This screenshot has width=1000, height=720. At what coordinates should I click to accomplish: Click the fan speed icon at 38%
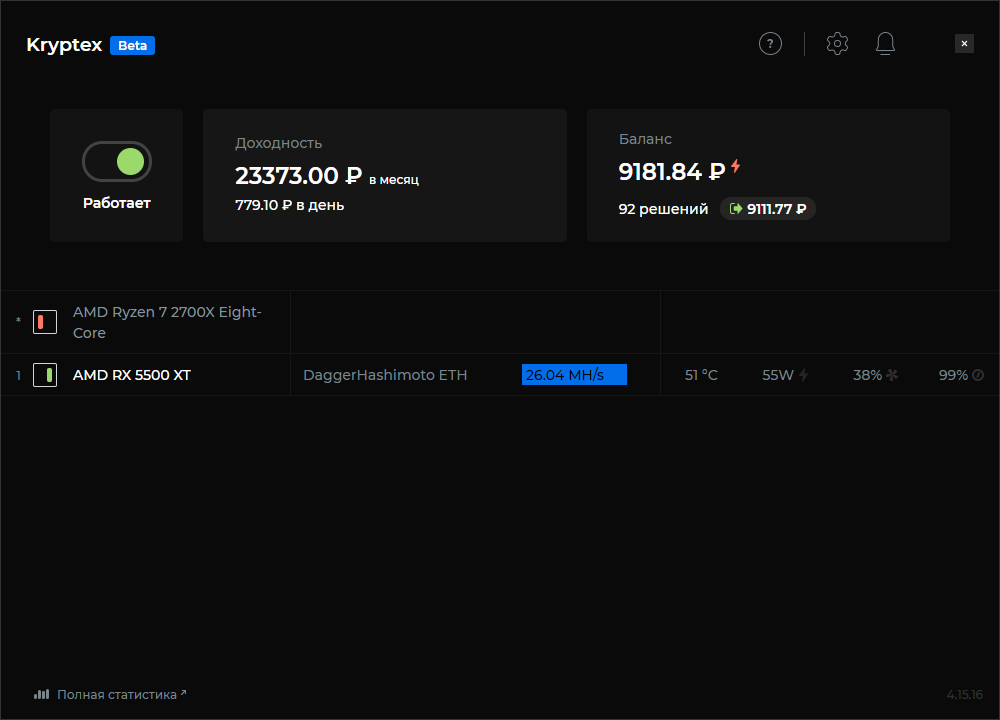(x=892, y=375)
